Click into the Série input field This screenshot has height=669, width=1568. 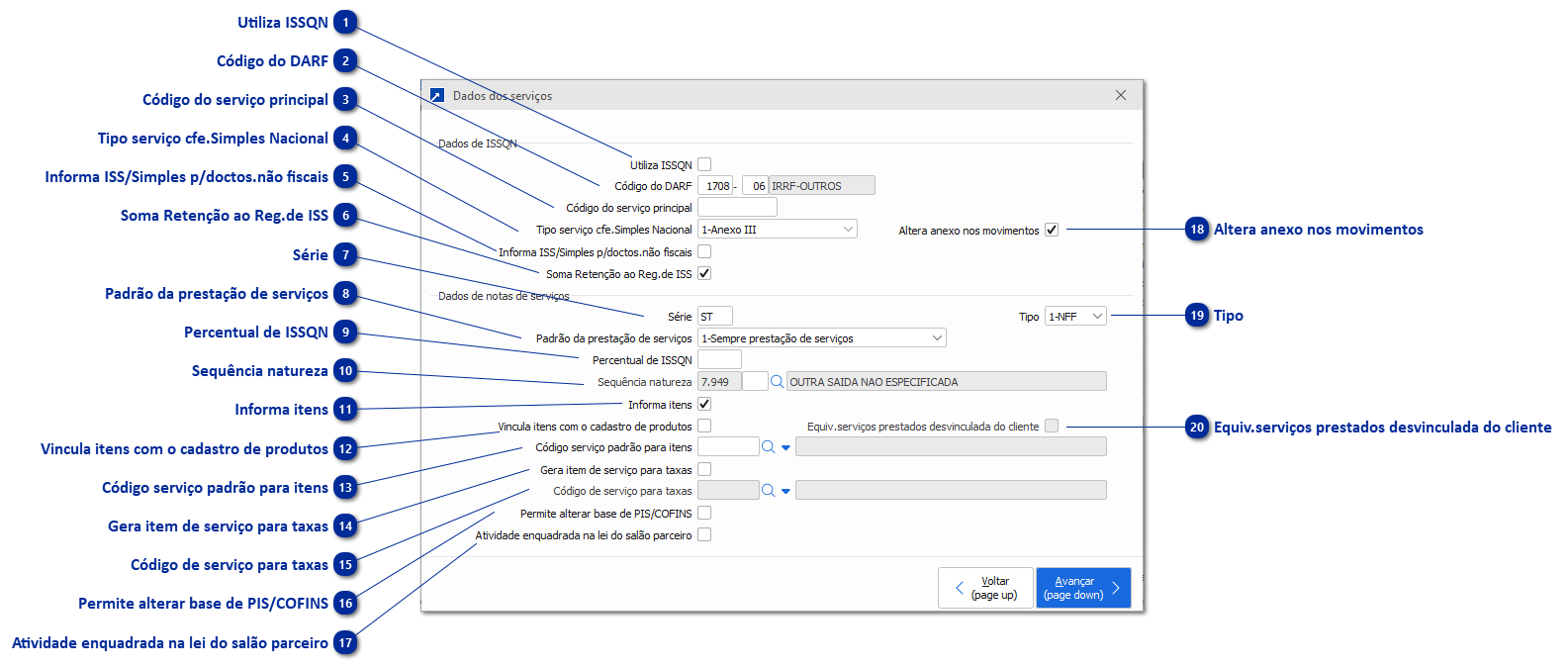pyautogui.click(x=714, y=317)
